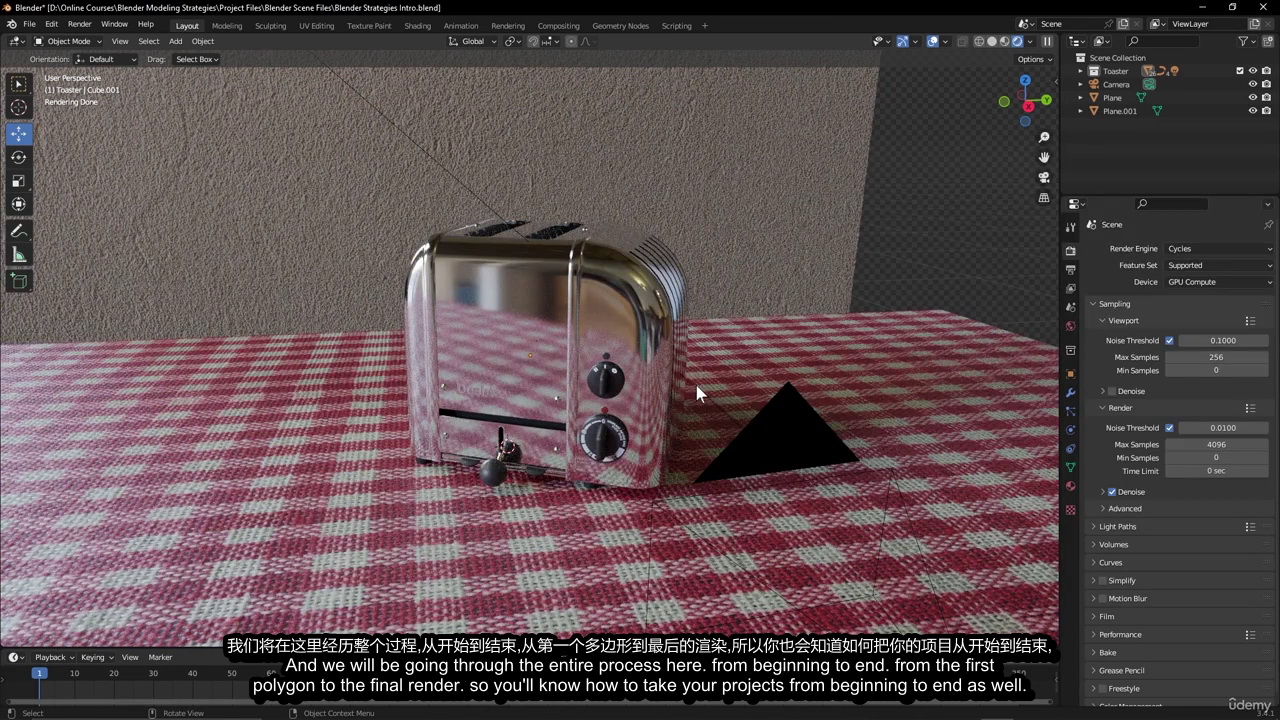
Task: Hide the Camera in viewport
Action: pyautogui.click(x=1252, y=84)
